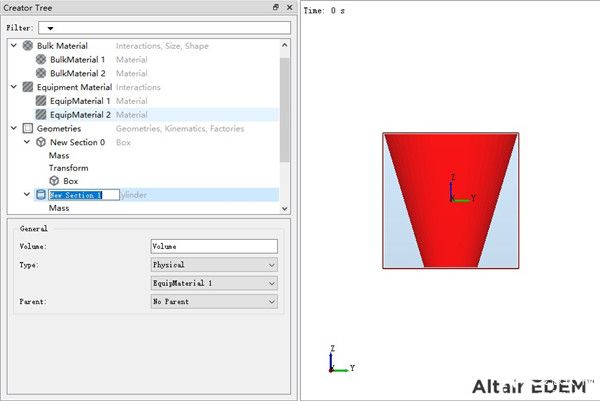
Task: Select the Equipment Material tree label
Action: click(74, 87)
